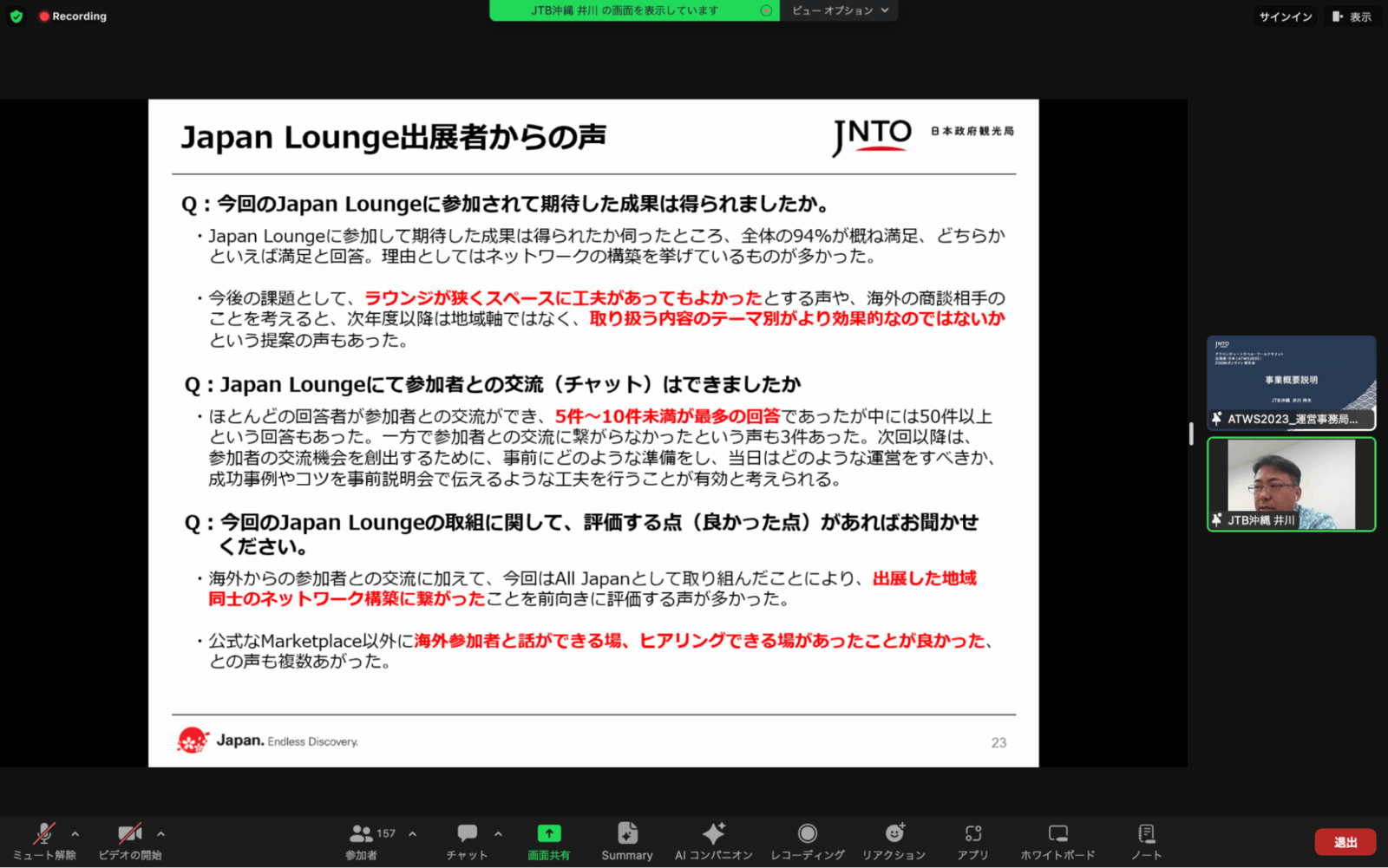Open the chat panel
1388x868 pixels.
[x=467, y=841]
